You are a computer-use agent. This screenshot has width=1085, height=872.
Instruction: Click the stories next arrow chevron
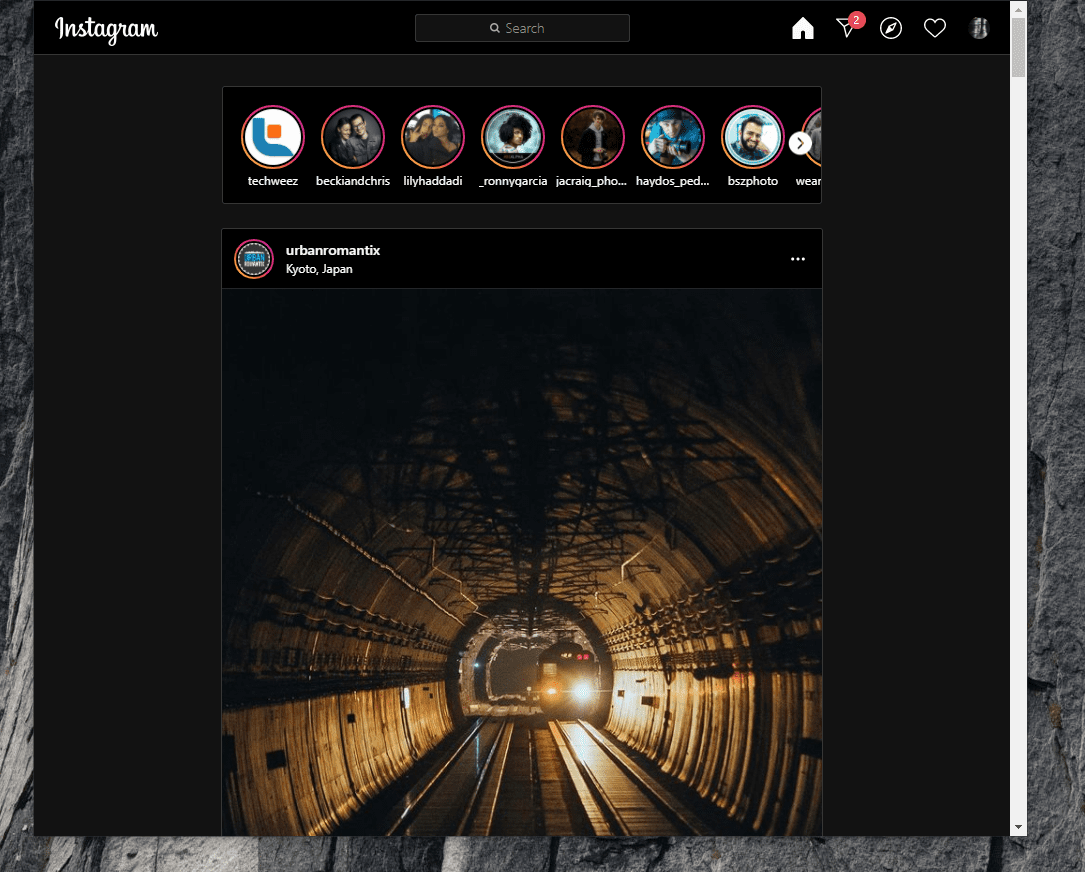[x=800, y=143]
